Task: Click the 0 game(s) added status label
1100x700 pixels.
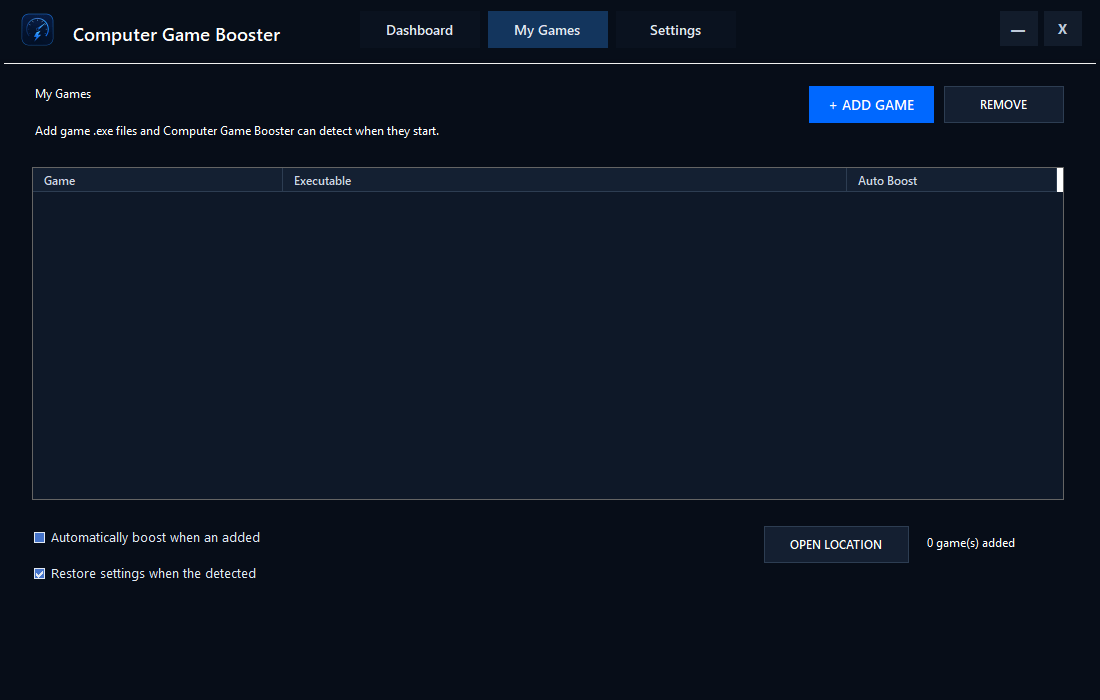Action: coord(970,543)
